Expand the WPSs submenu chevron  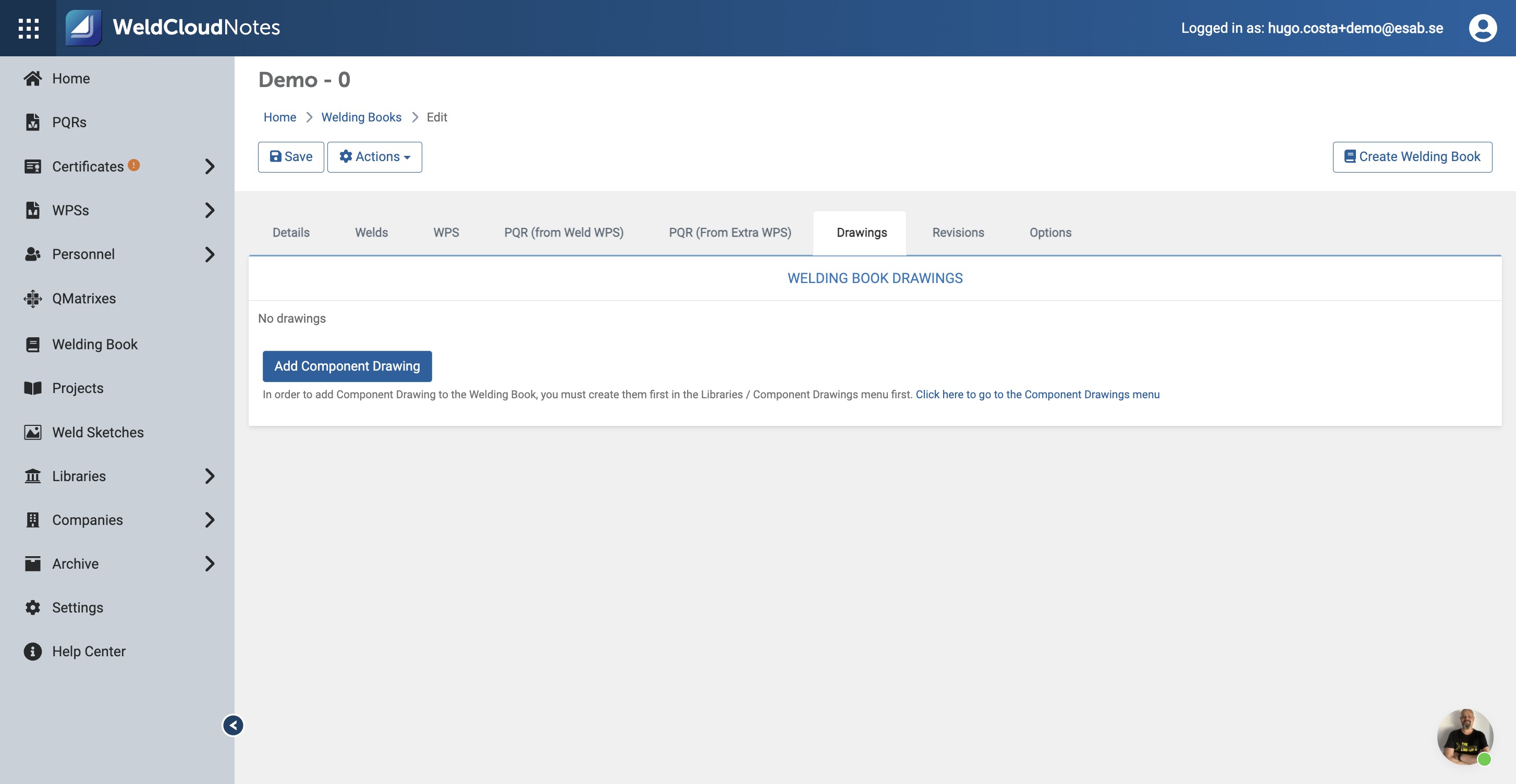[x=210, y=210]
